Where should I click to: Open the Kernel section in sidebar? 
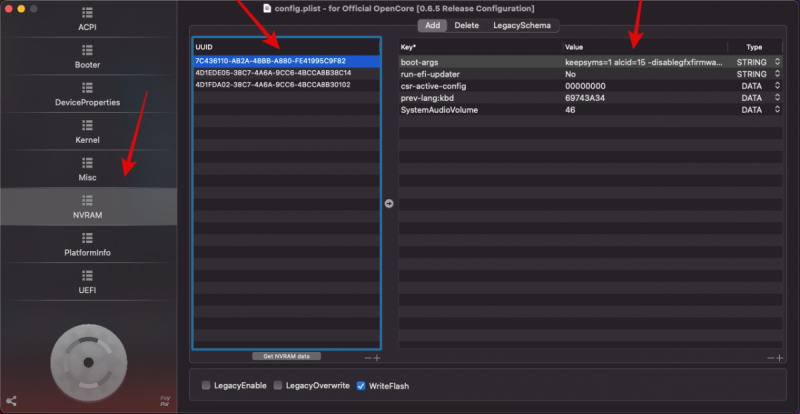[x=87, y=132]
